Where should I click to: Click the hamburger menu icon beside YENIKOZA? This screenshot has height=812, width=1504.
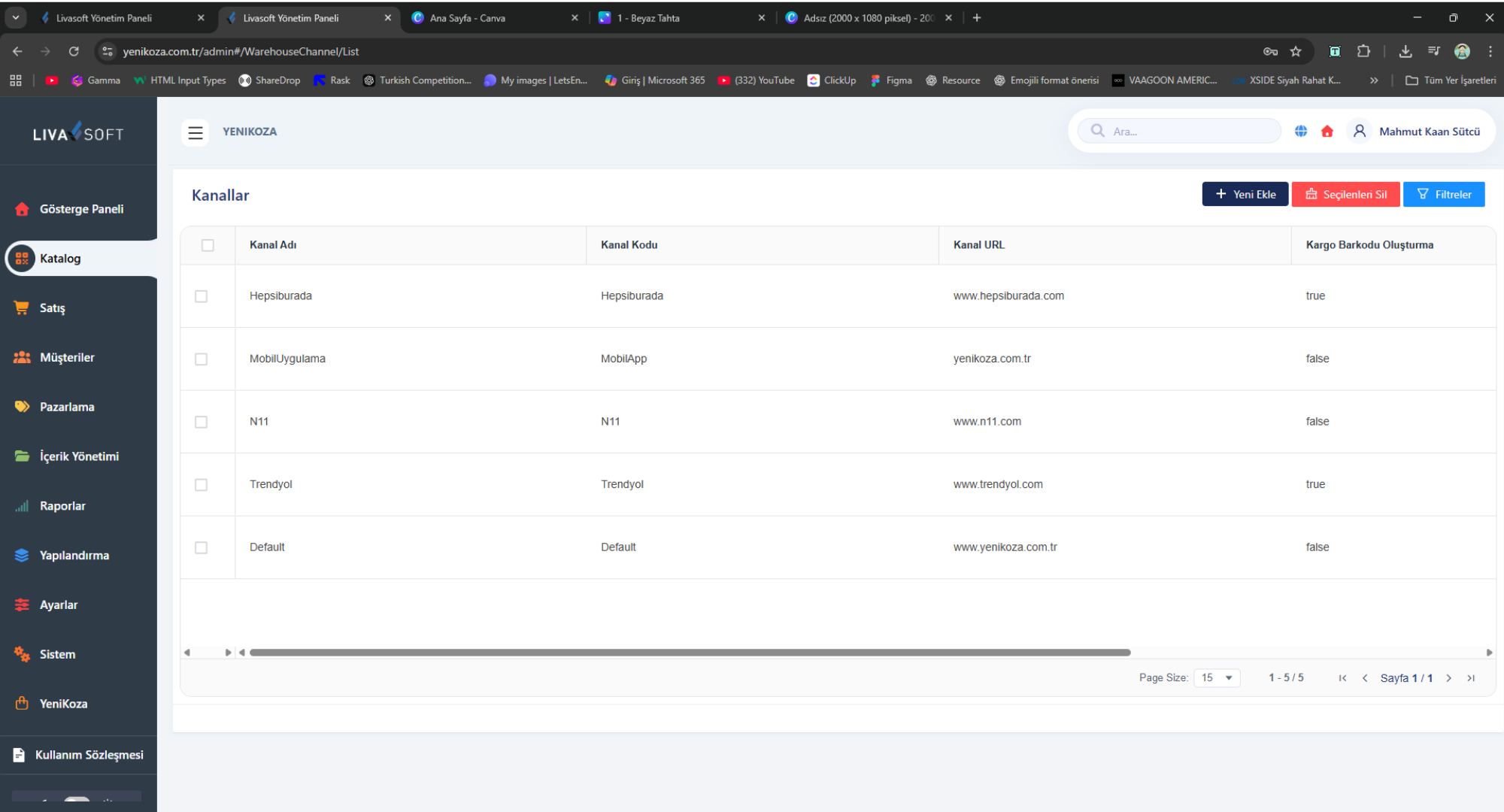196,132
